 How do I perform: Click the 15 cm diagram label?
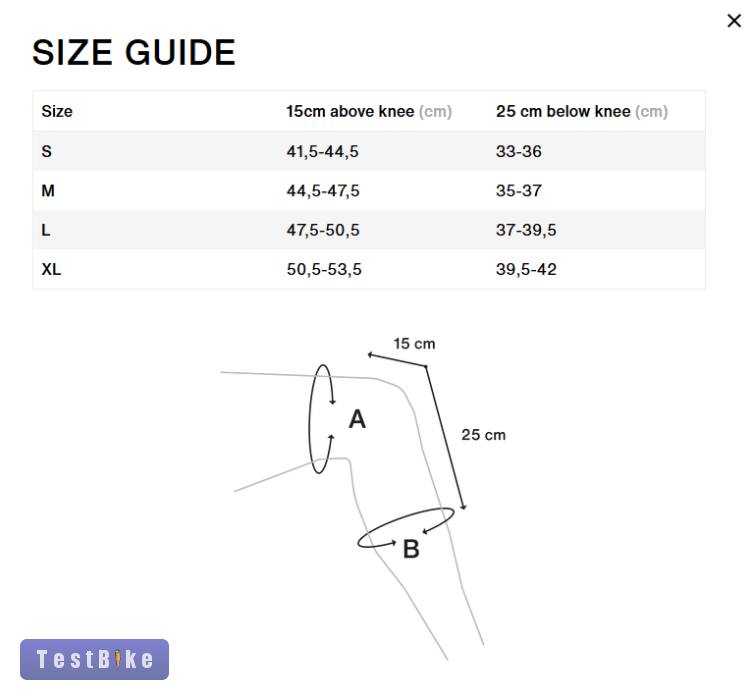(x=414, y=344)
